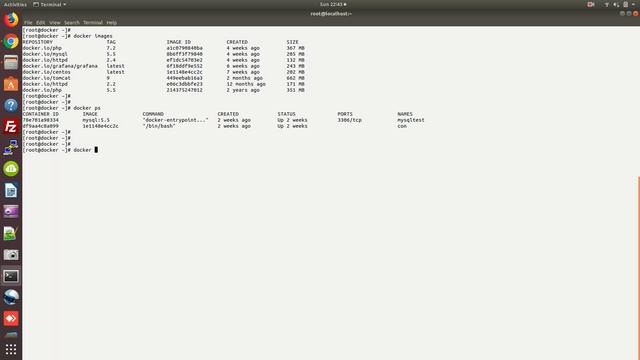Screen dimensions: 640x360
Task: Click the red screen recording indicator
Action: [x=591, y=4]
